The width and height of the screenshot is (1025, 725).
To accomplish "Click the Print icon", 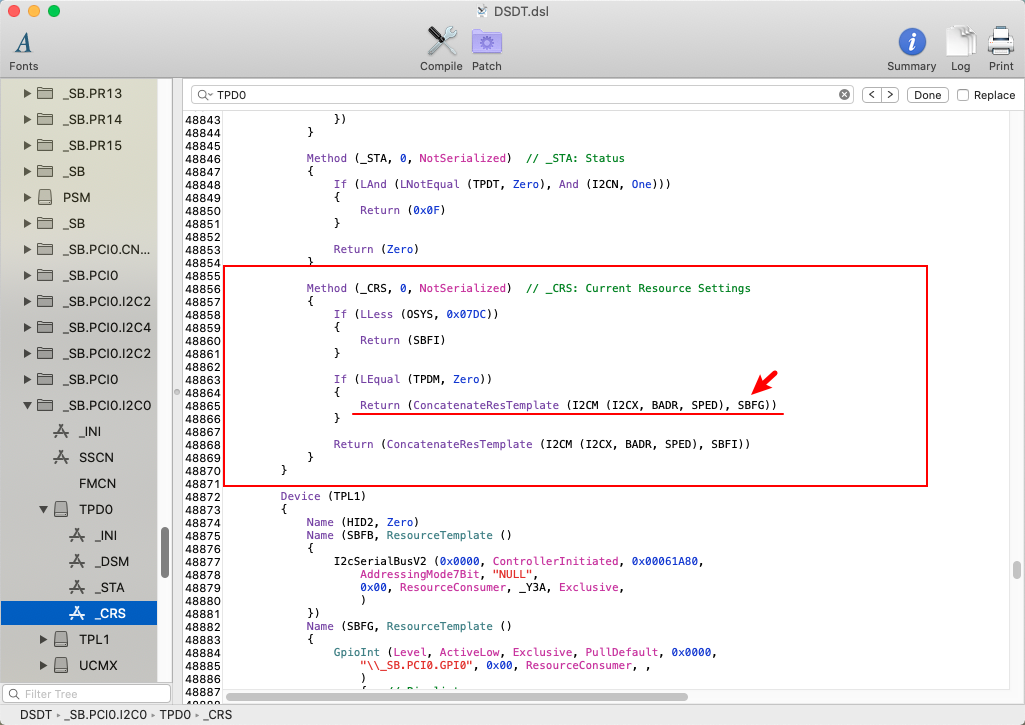I will pos(1001,48).
